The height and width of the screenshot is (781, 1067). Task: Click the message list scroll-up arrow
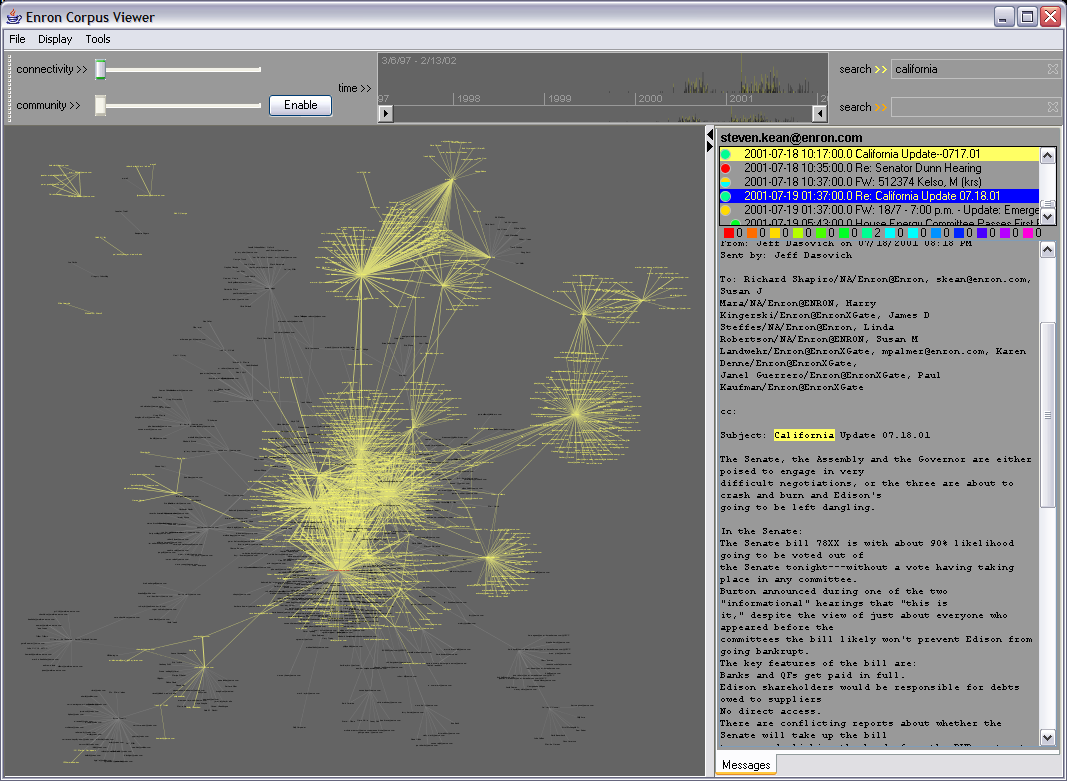coord(1048,156)
